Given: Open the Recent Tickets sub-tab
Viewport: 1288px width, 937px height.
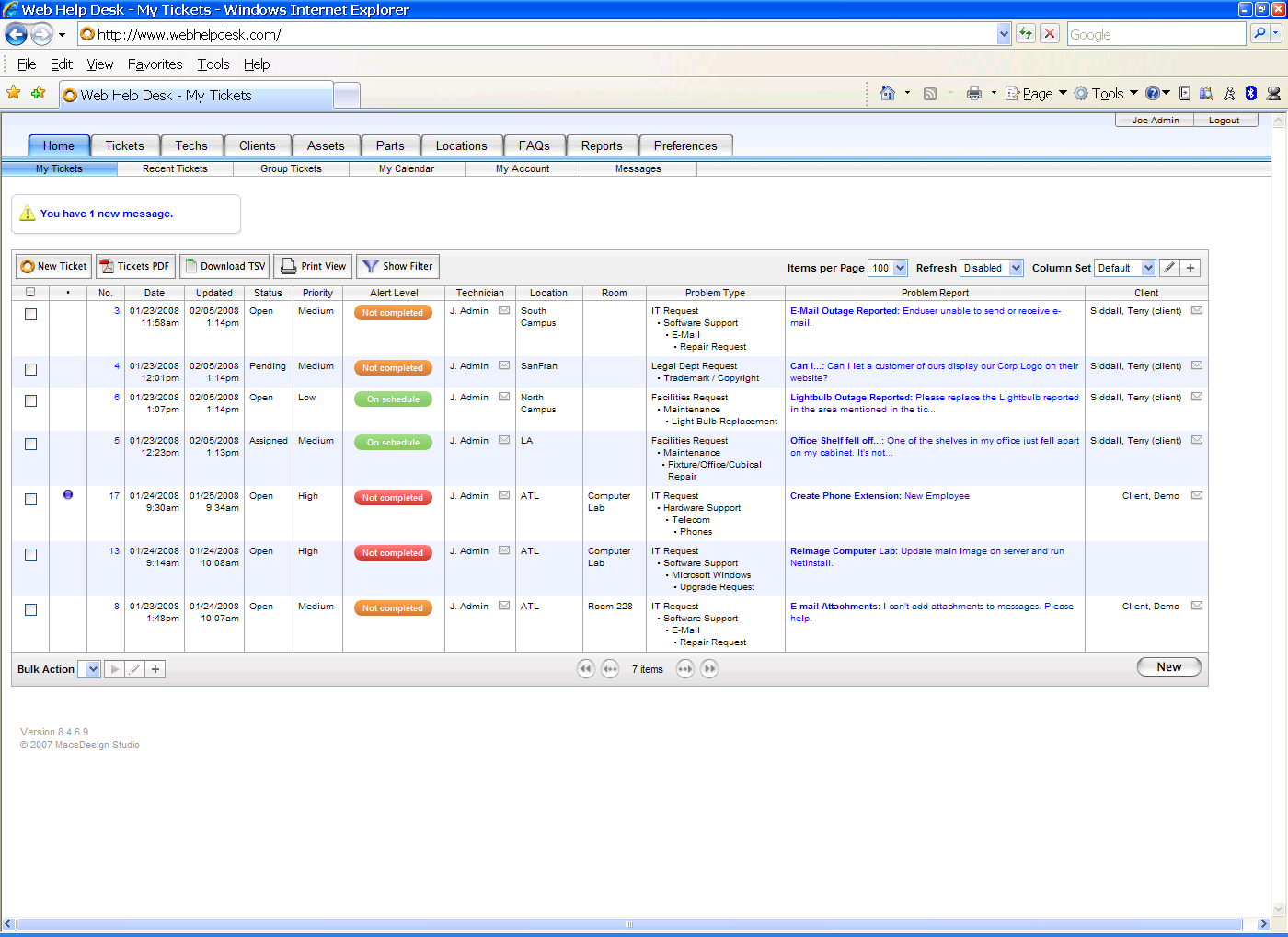Looking at the screenshot, I should 175,168.
